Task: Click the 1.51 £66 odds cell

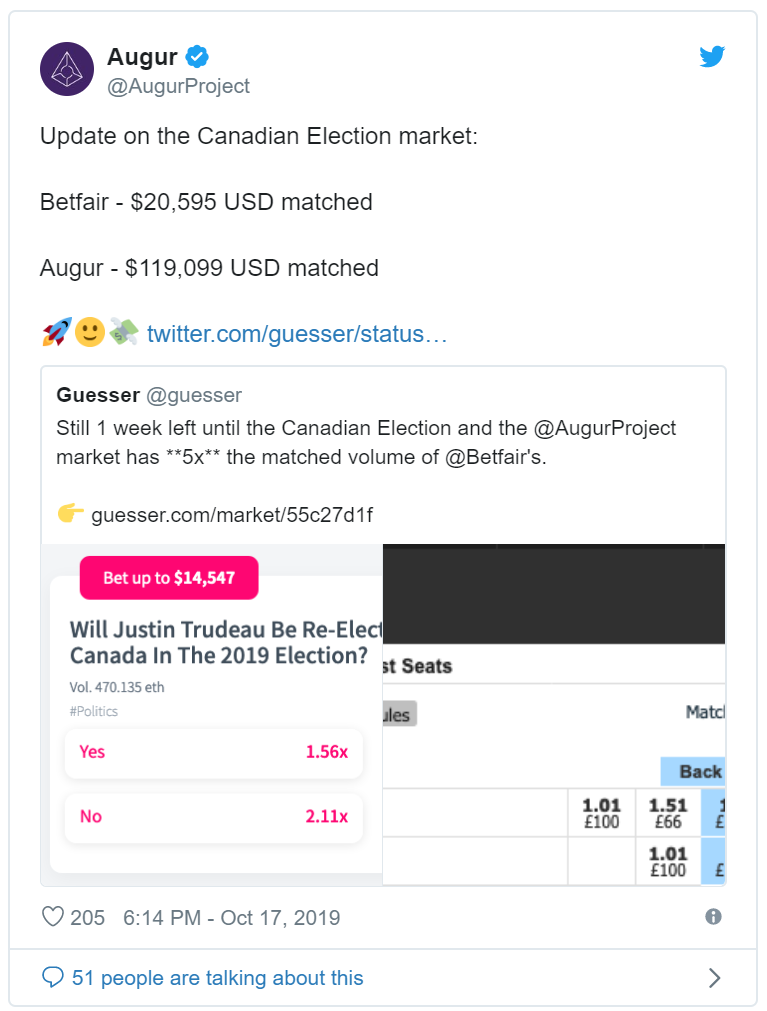Action: click(668, 813)
